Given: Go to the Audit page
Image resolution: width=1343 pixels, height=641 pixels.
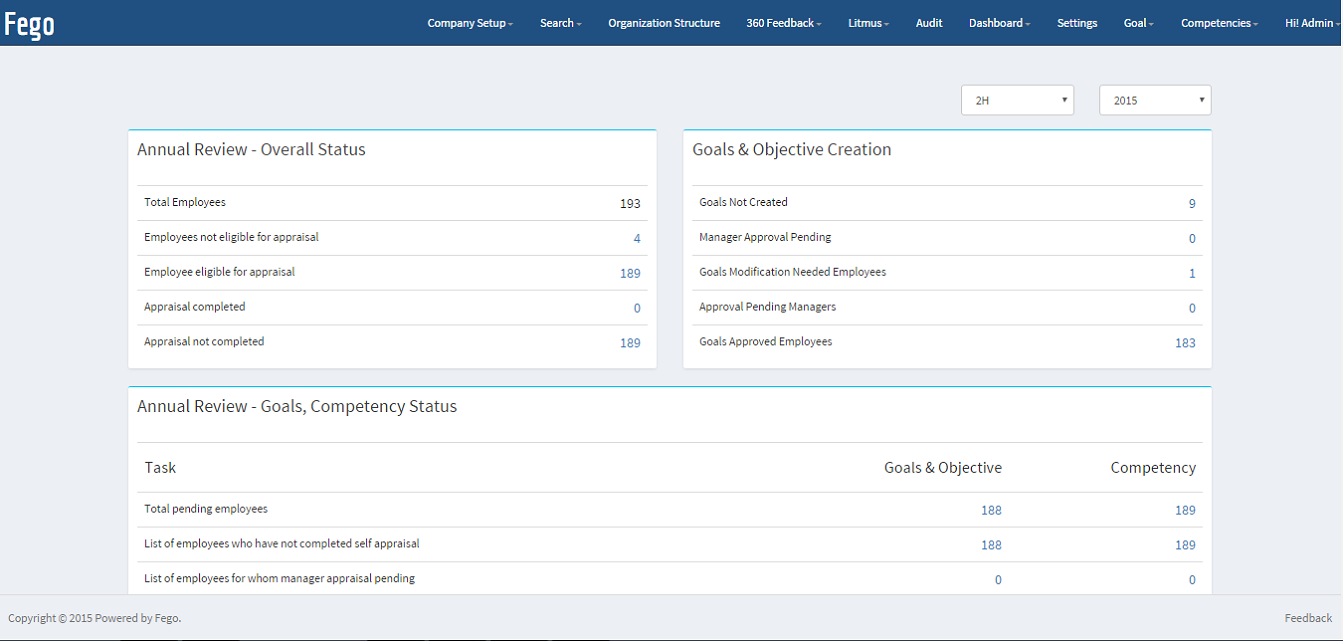Looking at the screenshot, I should click(929, 23).
